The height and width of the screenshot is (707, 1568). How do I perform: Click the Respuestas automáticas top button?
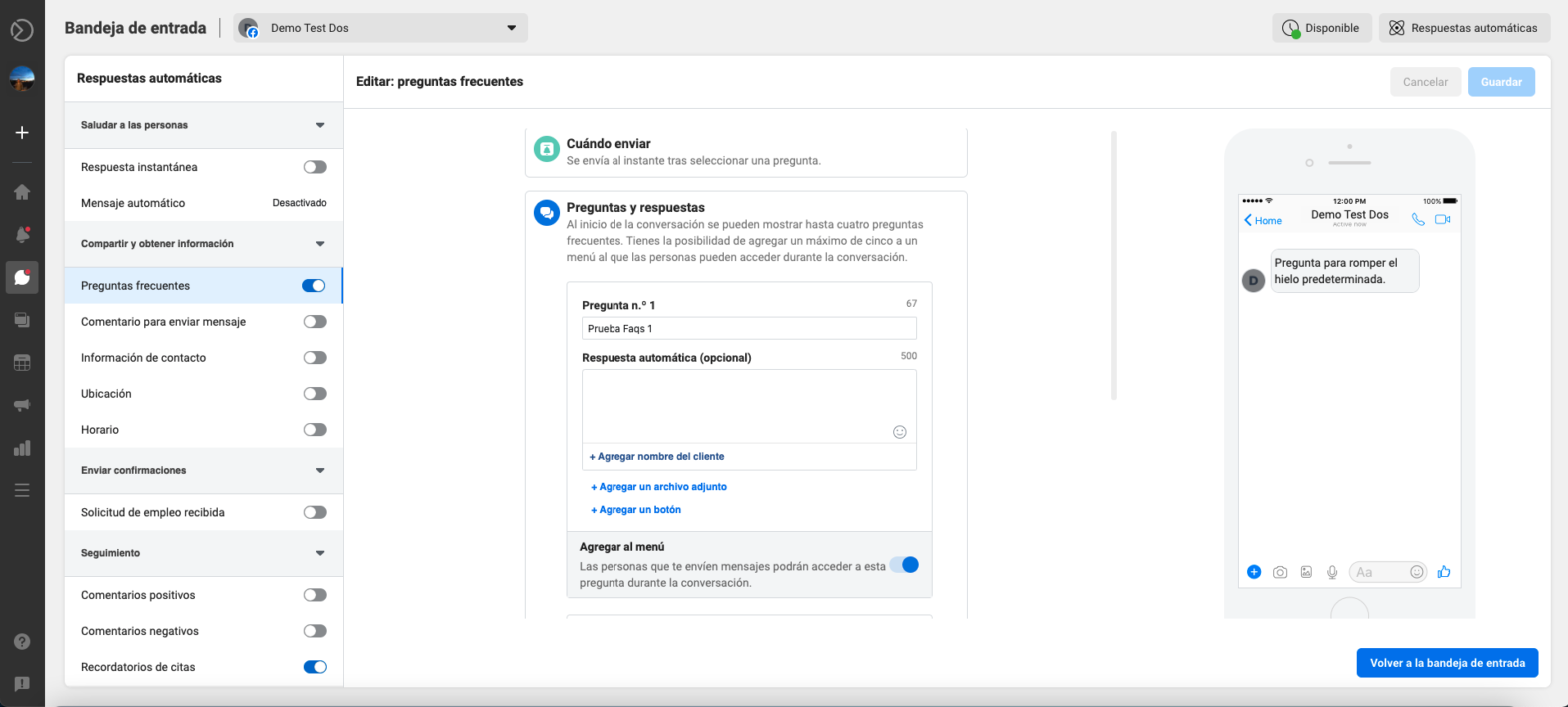coord(1464,28)
